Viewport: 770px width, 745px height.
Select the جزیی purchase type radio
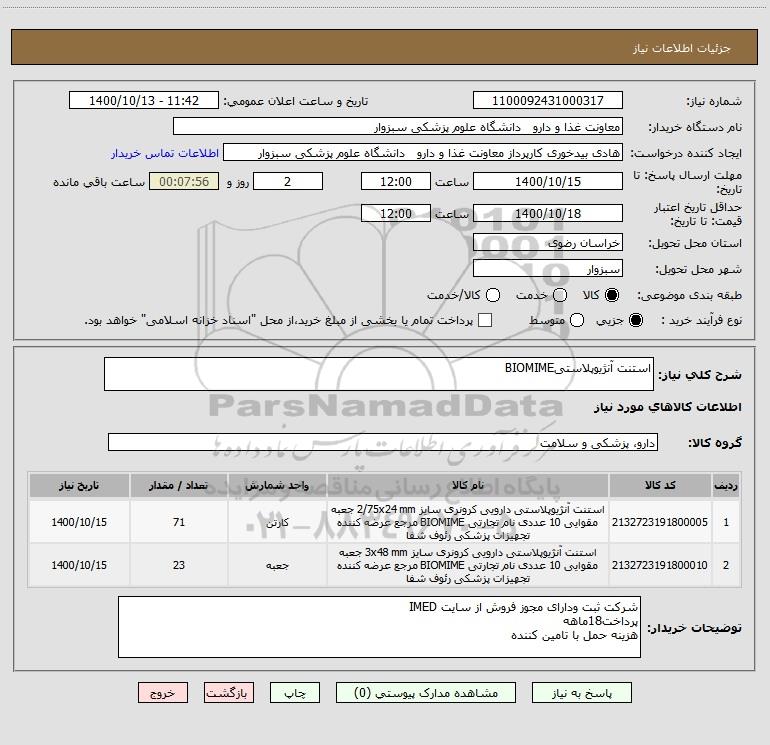tap(635, 320)
